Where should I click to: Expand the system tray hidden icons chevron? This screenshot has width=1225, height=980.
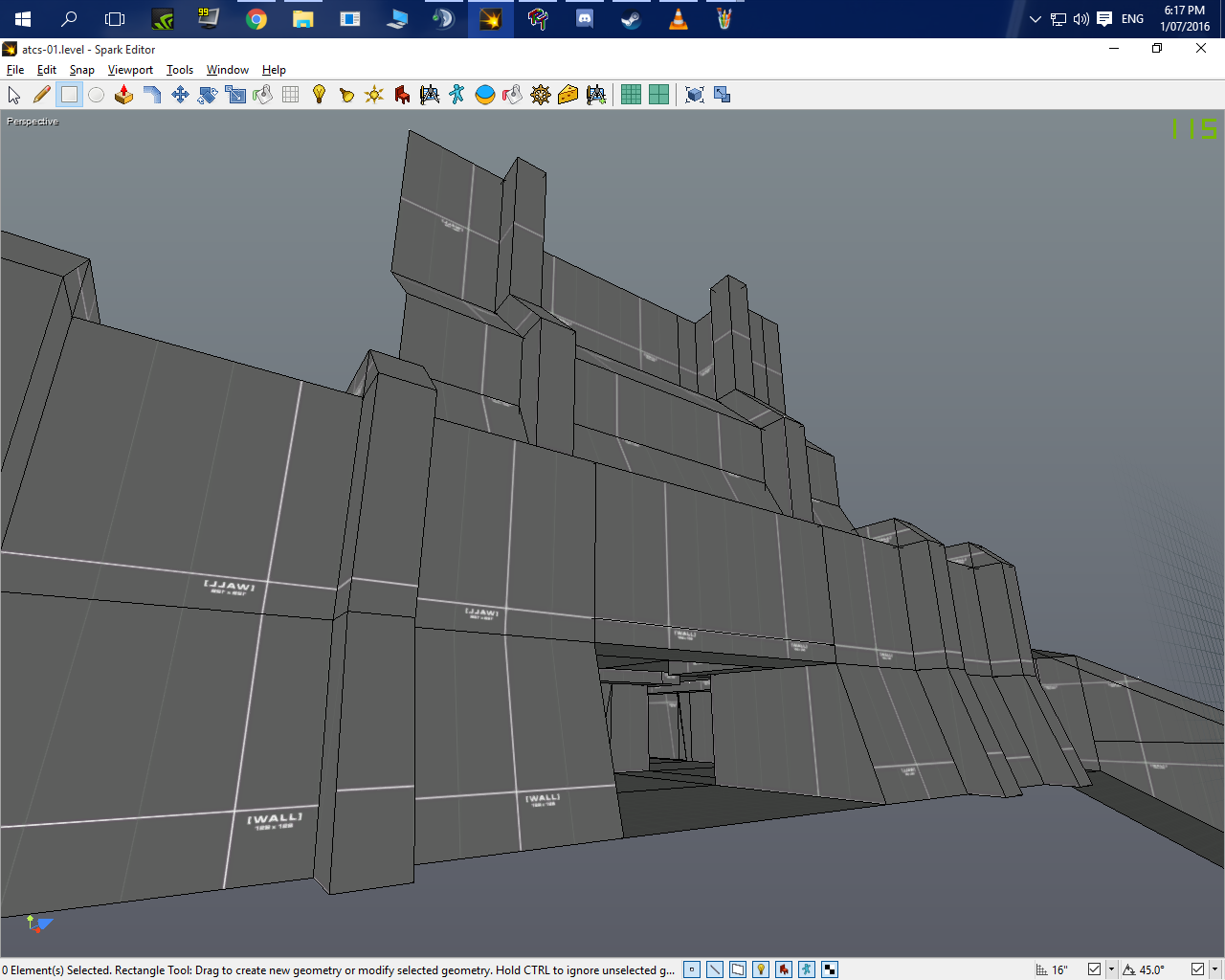point(1035,19)
